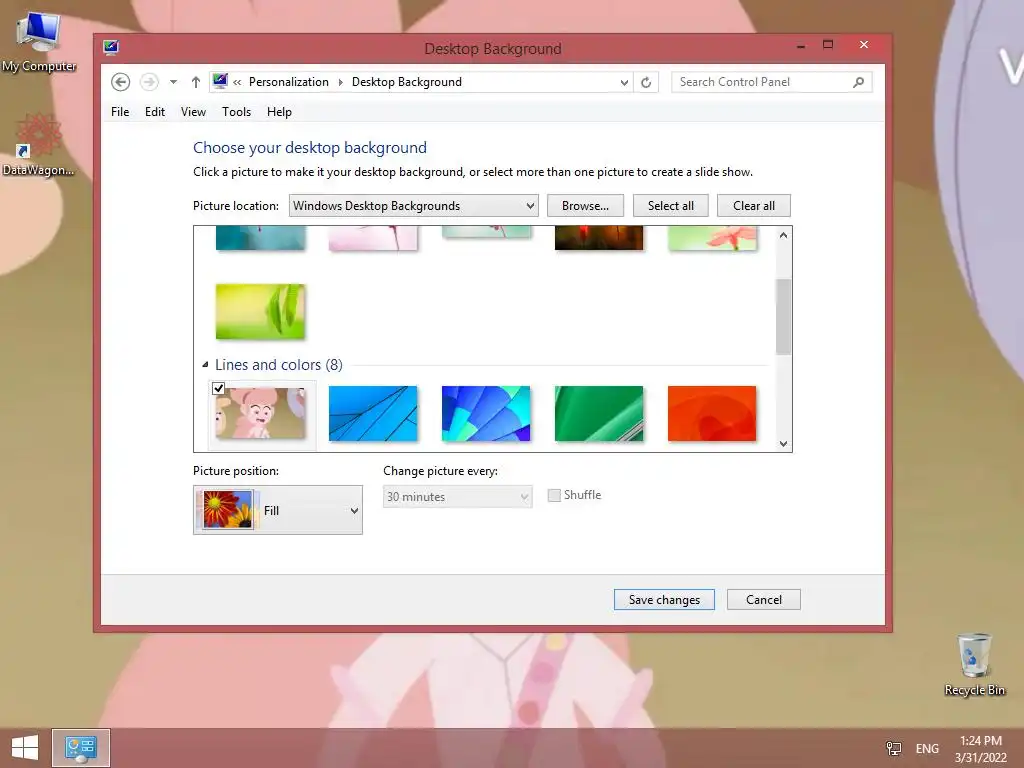Open My Computer desktop icon

click(x=39, y=41)
